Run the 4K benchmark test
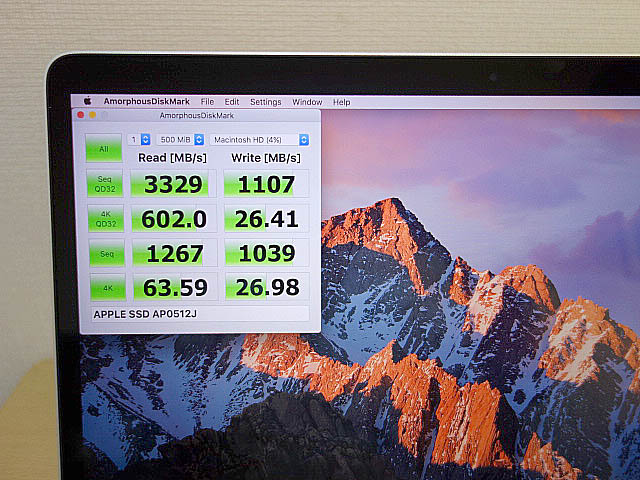The height and width of the screenshot is (480, 640). coord(104,289)
